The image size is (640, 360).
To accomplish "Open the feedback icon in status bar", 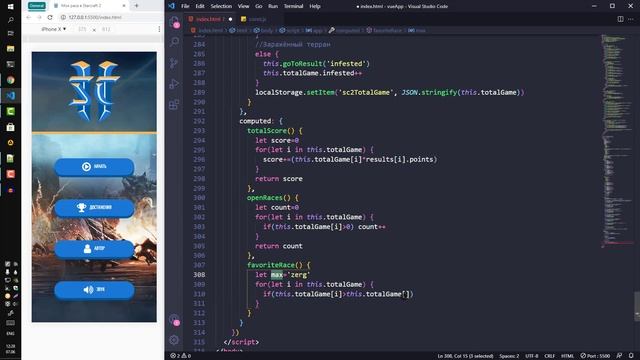I will pos(620,356).
